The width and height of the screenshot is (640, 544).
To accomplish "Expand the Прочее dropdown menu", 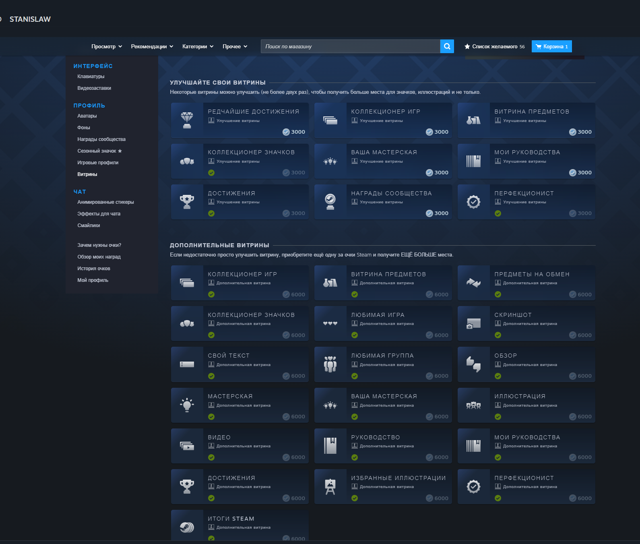I will click(x=235, y=47).
